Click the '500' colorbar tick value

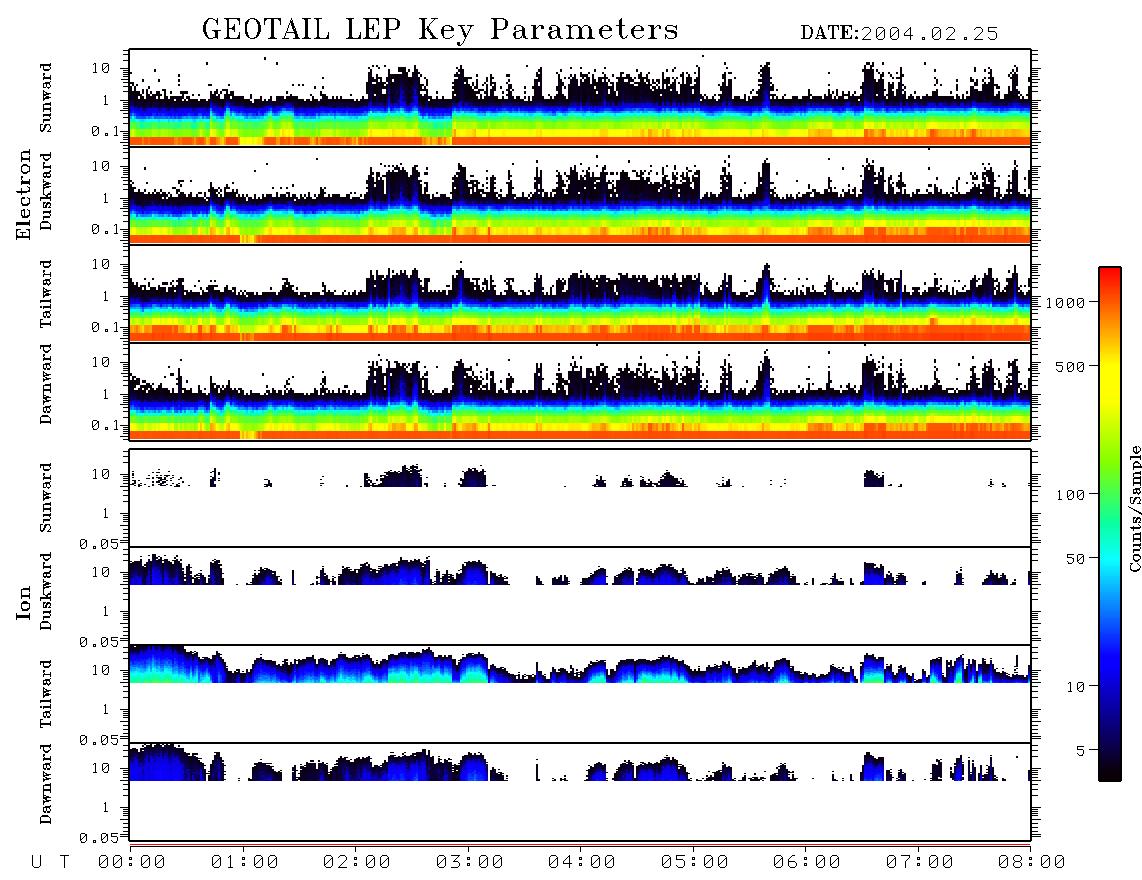coord(1071,366)
